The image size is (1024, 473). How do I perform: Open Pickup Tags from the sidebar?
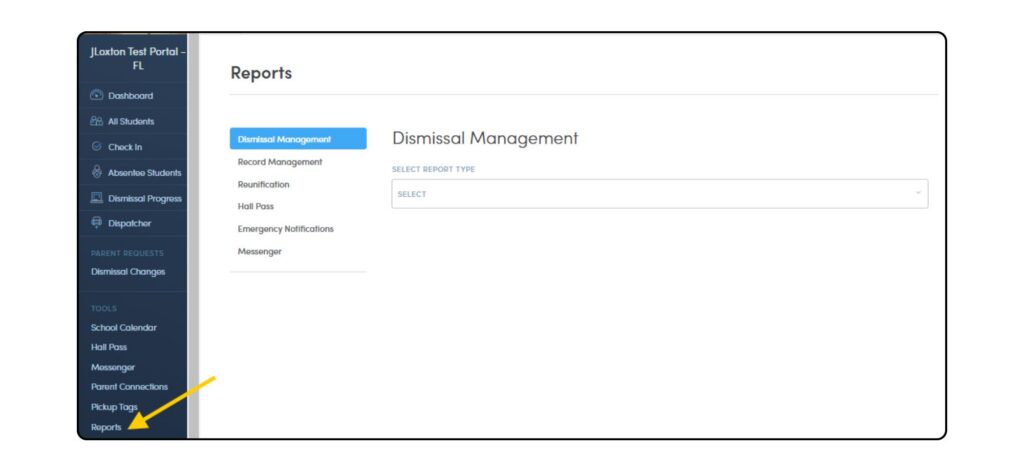114,407
